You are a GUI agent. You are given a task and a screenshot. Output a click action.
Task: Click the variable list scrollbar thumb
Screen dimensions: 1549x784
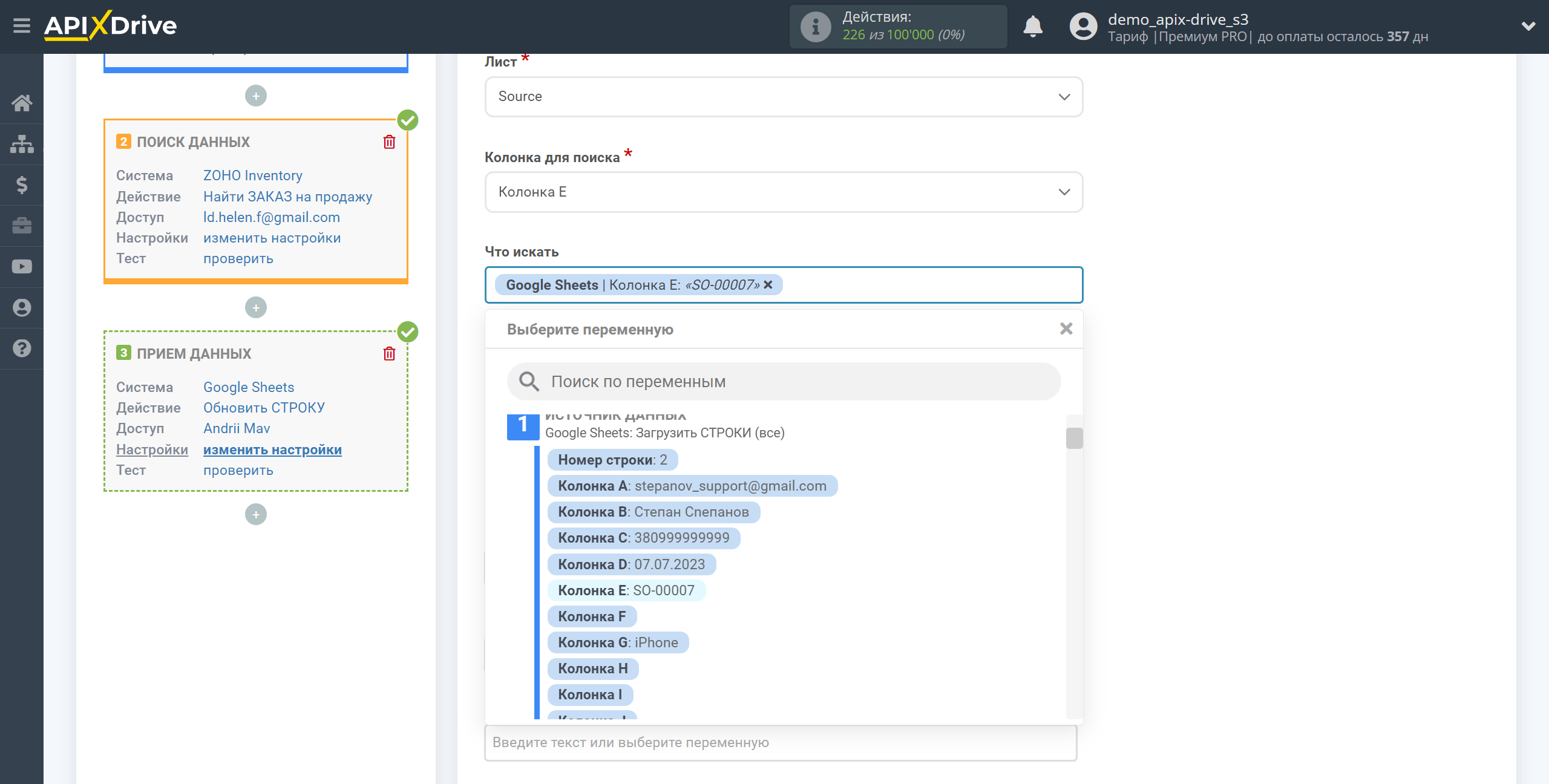coord(1074,438)
